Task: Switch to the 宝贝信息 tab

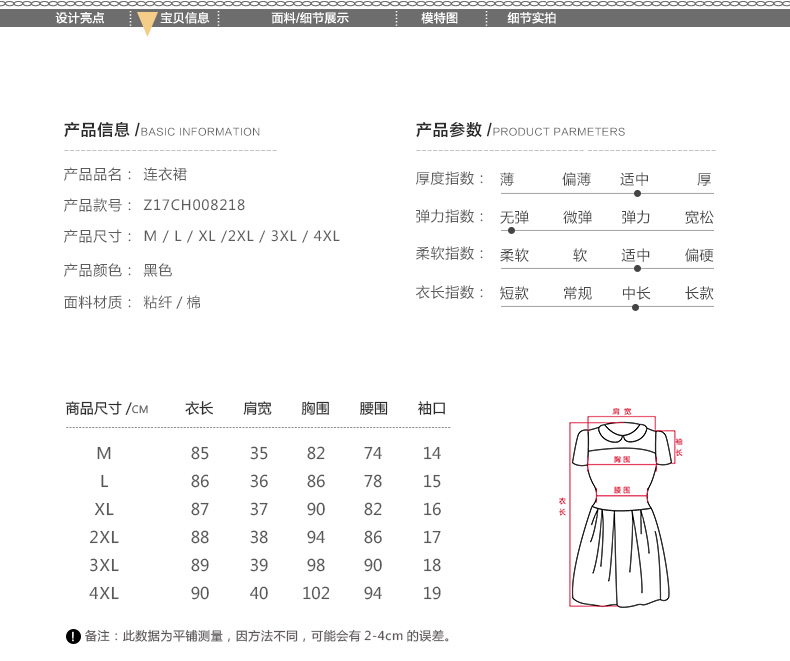Action: tap(184, 18)
